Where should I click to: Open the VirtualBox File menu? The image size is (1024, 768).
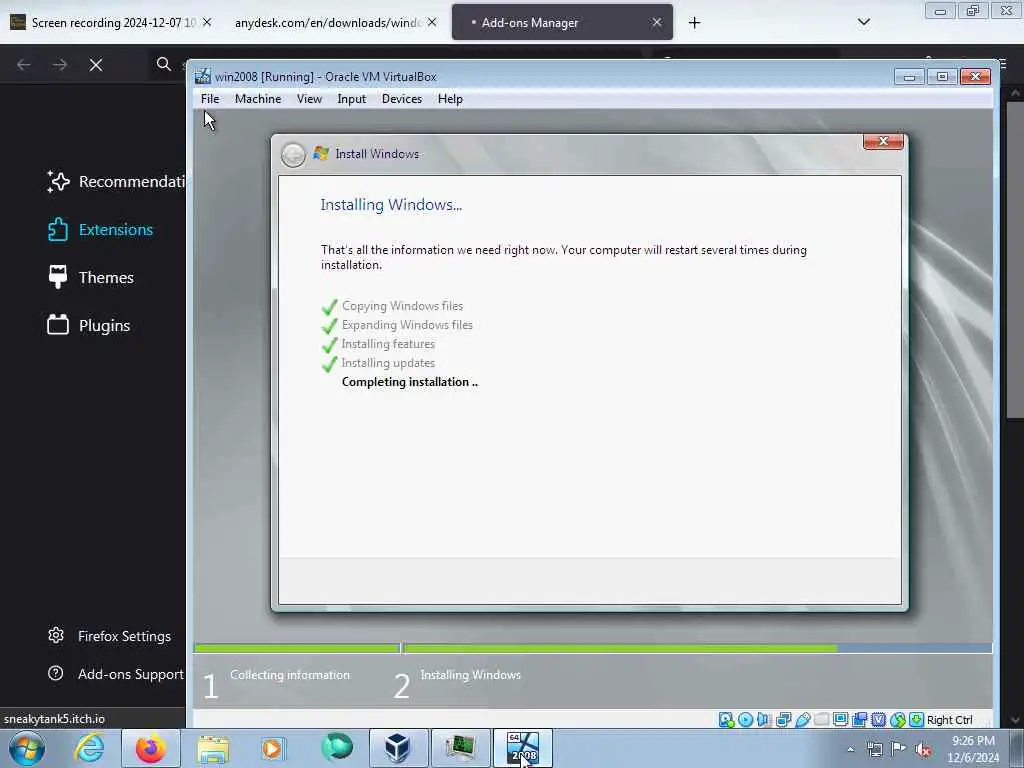click(x=210, y=99)
